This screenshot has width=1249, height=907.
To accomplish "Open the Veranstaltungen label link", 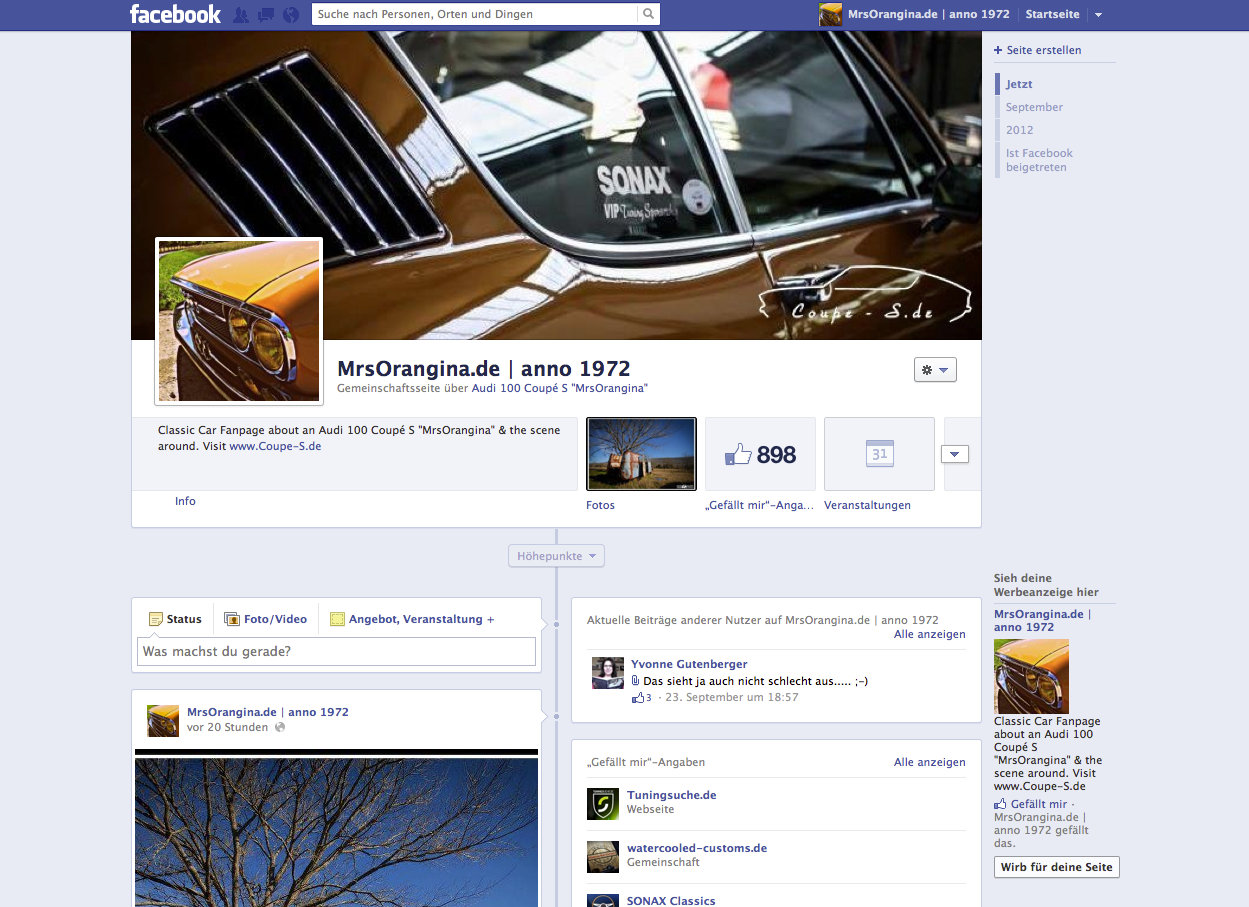I will tap(867, 505).
